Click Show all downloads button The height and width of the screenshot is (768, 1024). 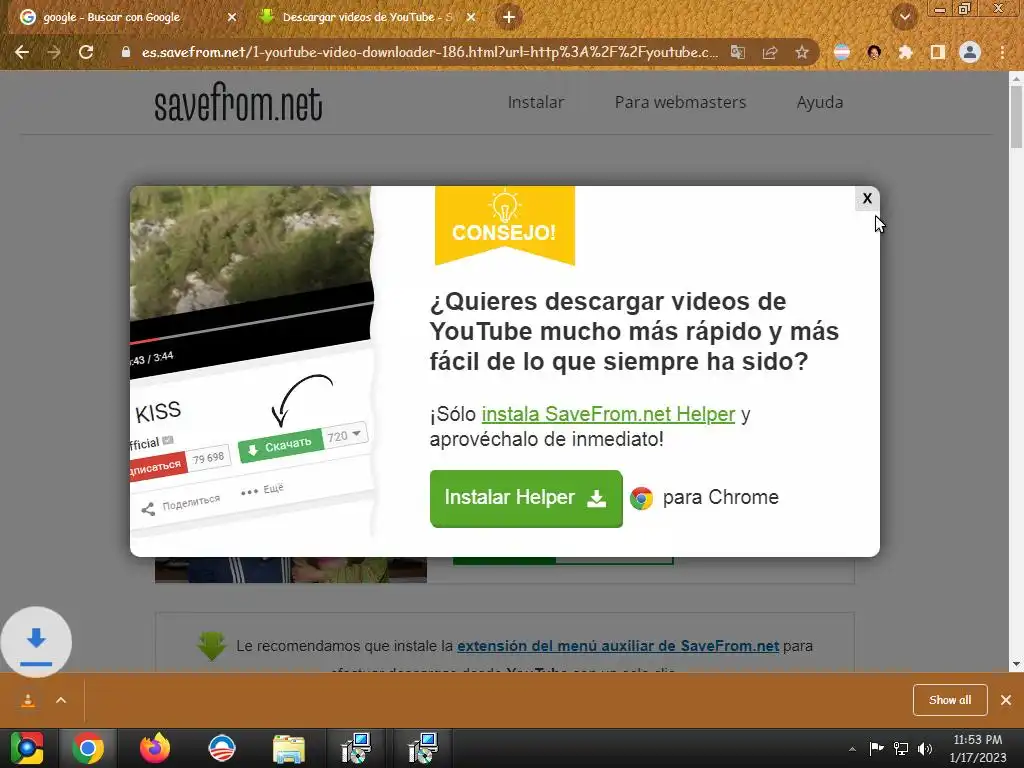coord(950,700)
